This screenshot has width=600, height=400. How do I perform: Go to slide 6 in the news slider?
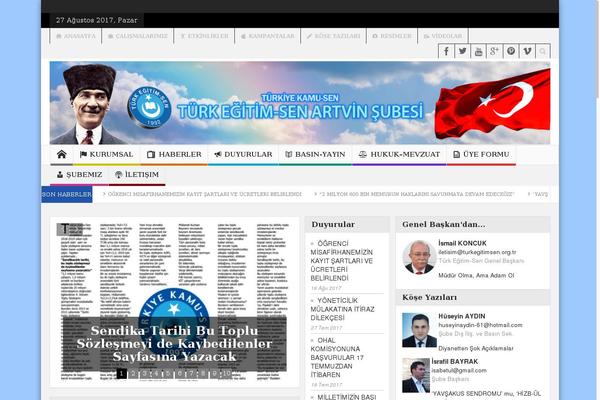pos(179,373)
